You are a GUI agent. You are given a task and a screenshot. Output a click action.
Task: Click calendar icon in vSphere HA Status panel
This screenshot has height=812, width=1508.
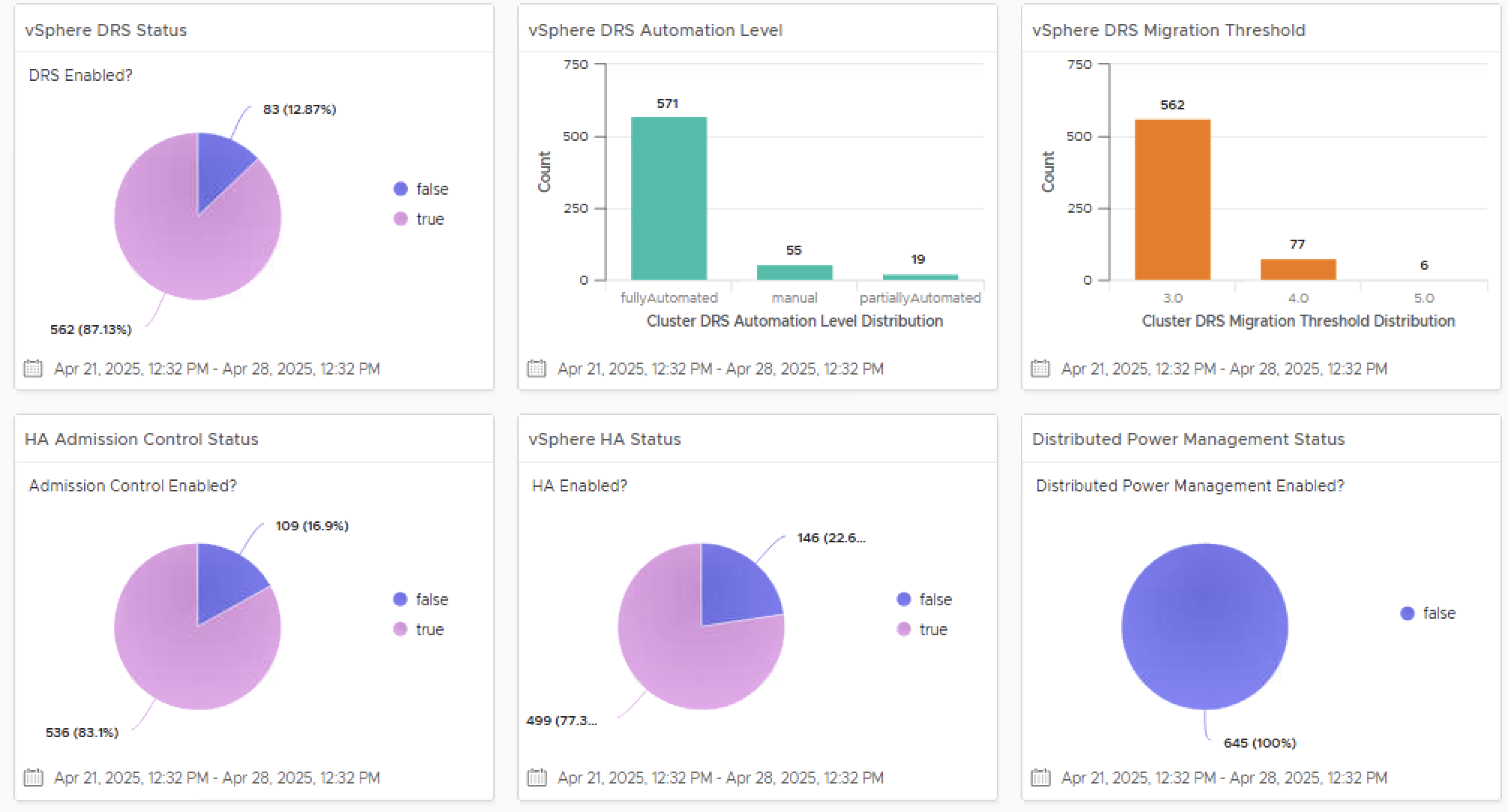(x=537, y=778)
